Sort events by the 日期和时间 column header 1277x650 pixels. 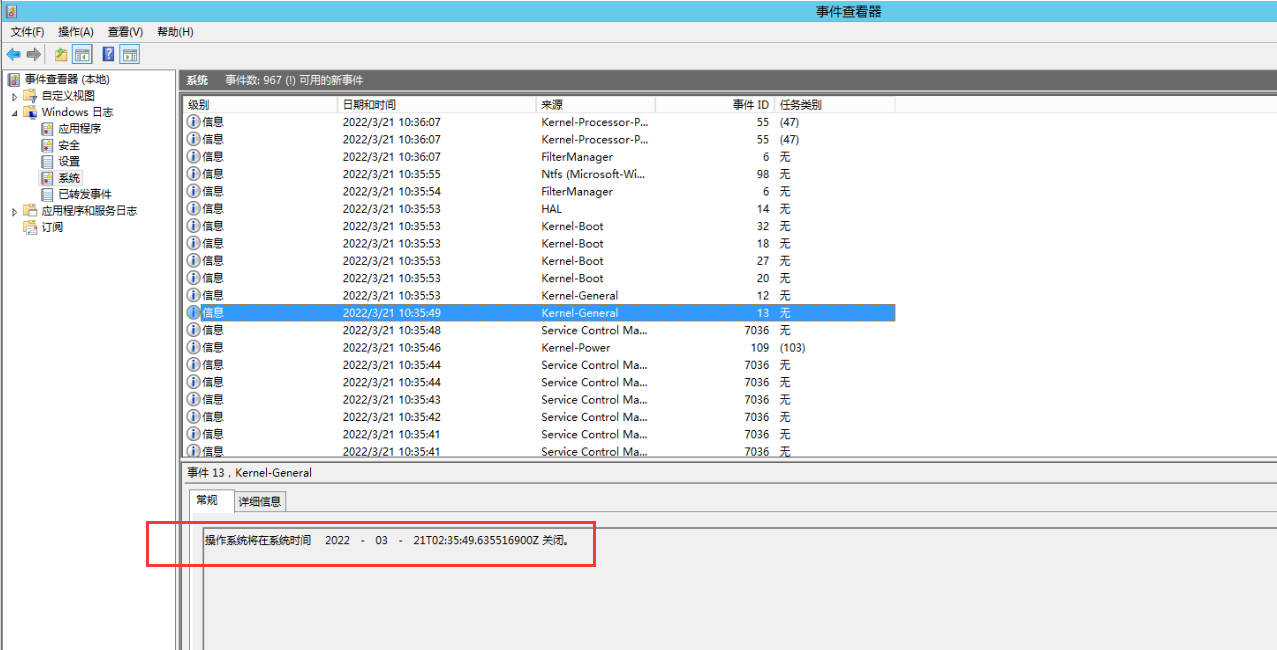(x=368, y=104)
